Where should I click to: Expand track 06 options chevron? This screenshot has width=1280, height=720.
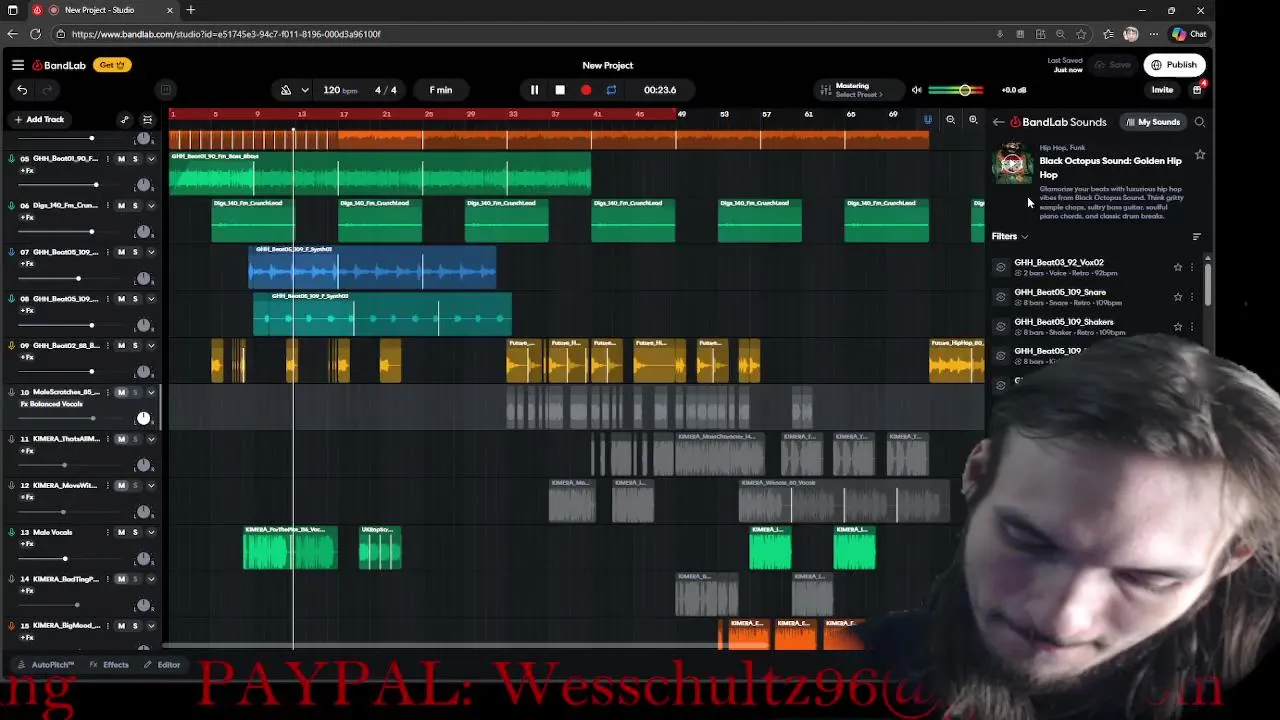(x=151, y=206)
